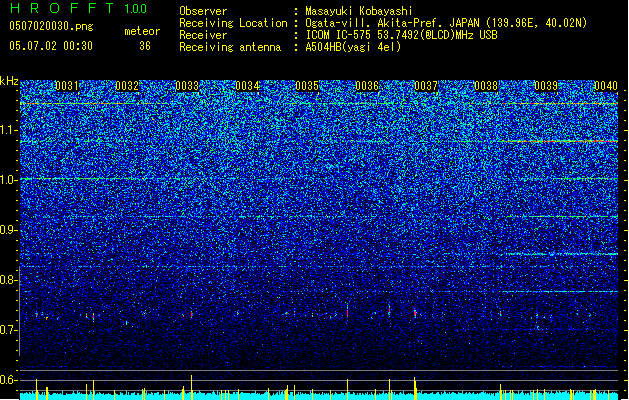Click the 0.7 kHz axis label

(x=9, y=330)
